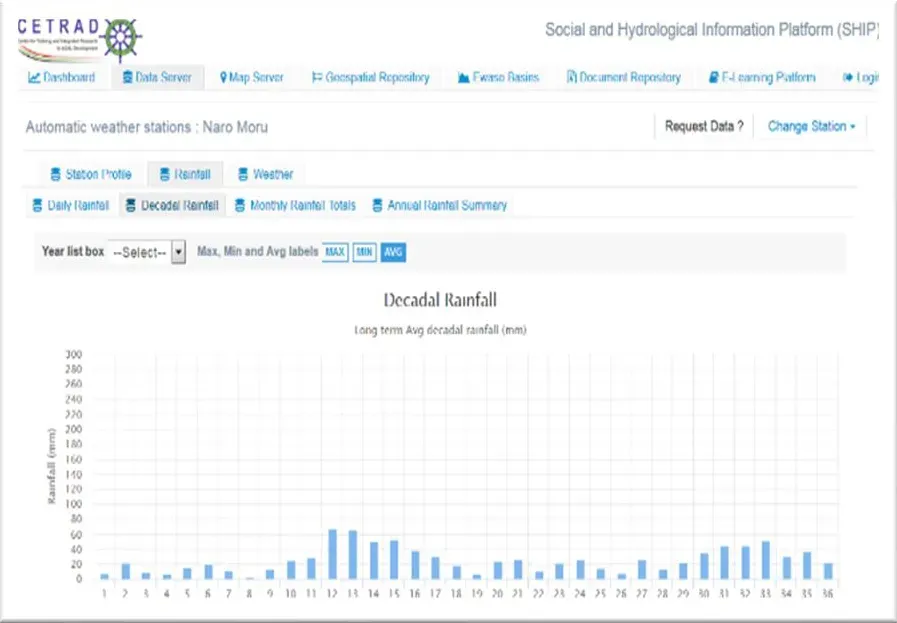Screen dimensions: 897x623
Task: Click the Decadal Rainfall database icon
Action: click(x=130, y=205)
